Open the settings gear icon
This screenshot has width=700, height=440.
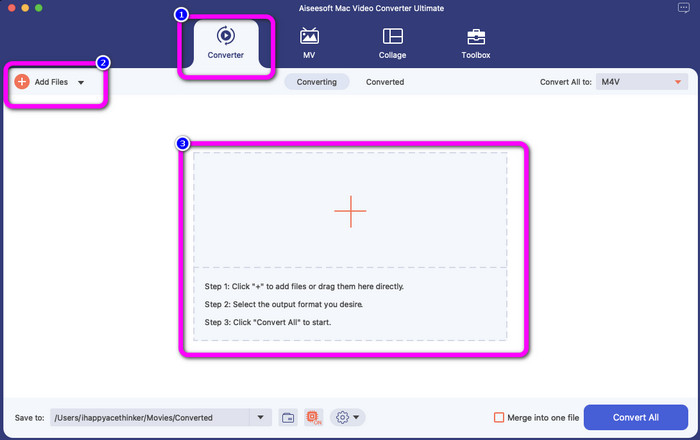click(342, 418)
